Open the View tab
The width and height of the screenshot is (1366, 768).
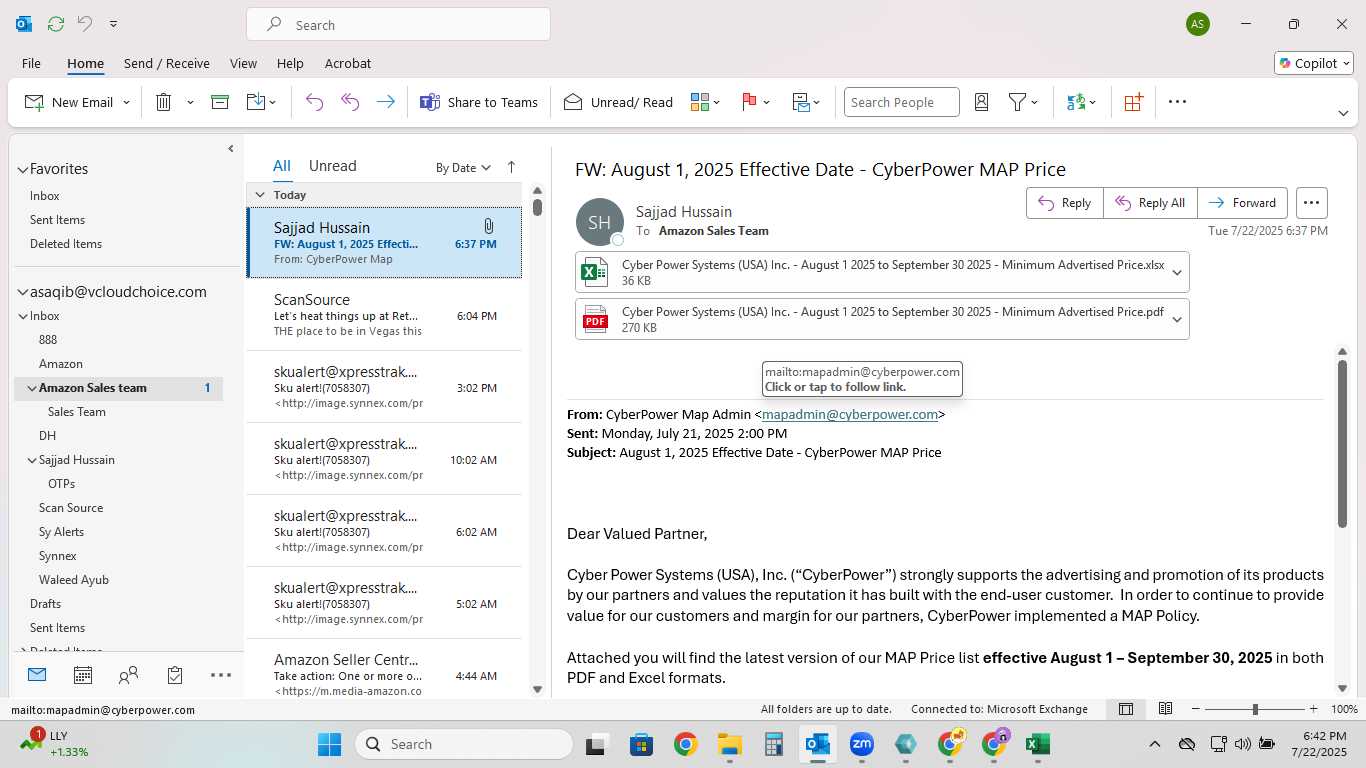click(x=243, y=63)
